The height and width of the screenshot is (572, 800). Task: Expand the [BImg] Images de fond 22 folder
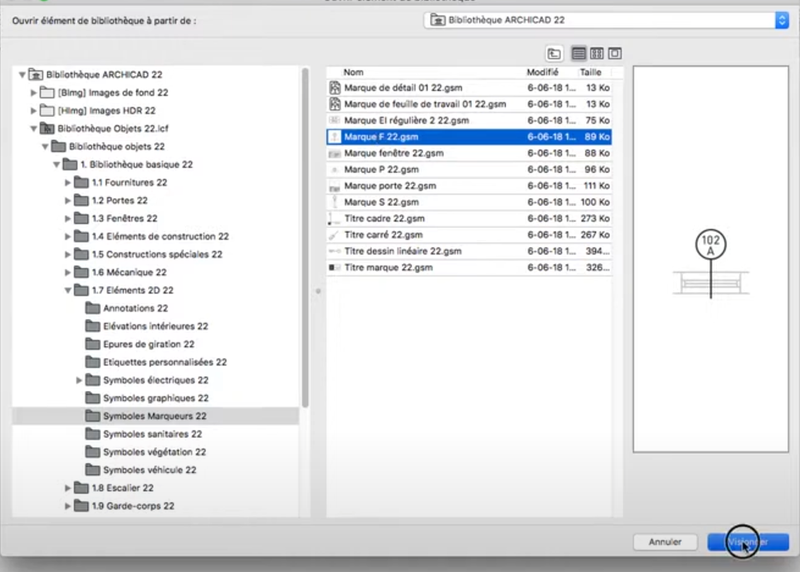33,92
